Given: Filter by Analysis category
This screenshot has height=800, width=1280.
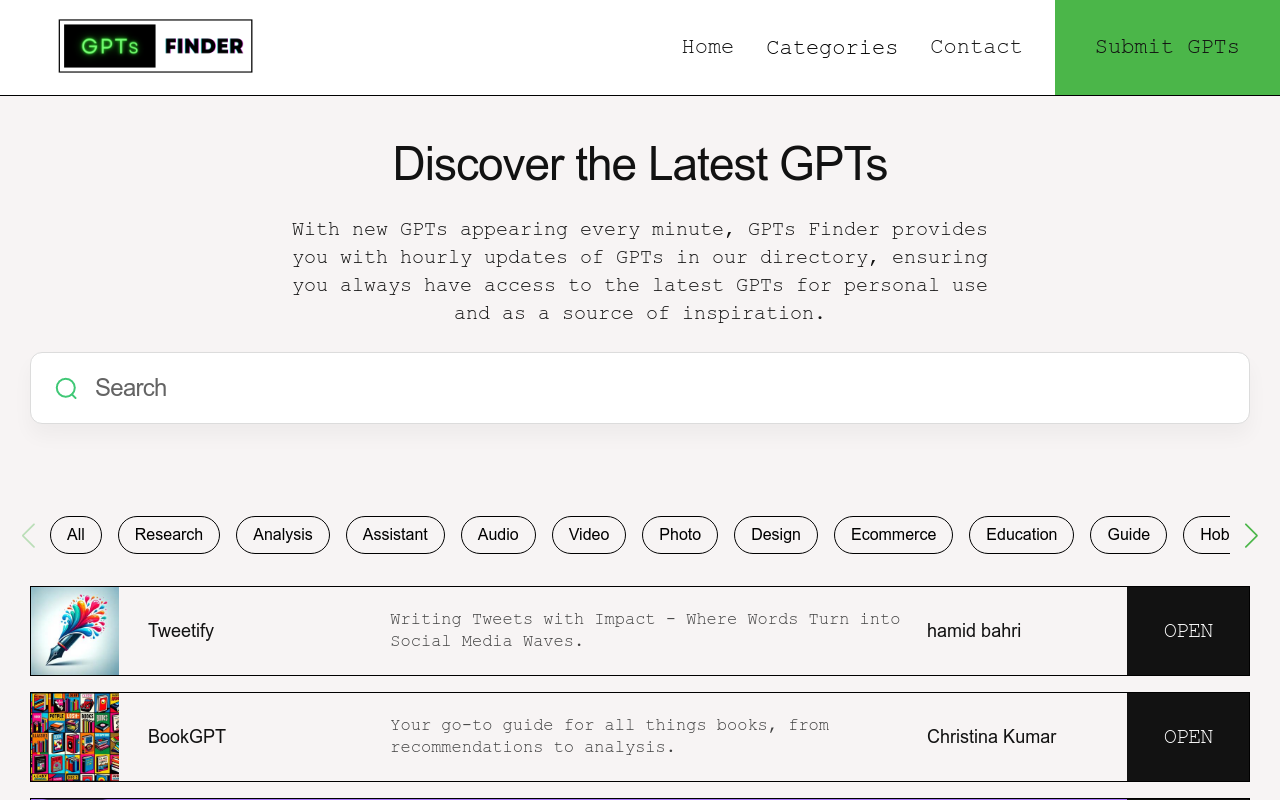Looking at the screenshot, I should 283,535.
